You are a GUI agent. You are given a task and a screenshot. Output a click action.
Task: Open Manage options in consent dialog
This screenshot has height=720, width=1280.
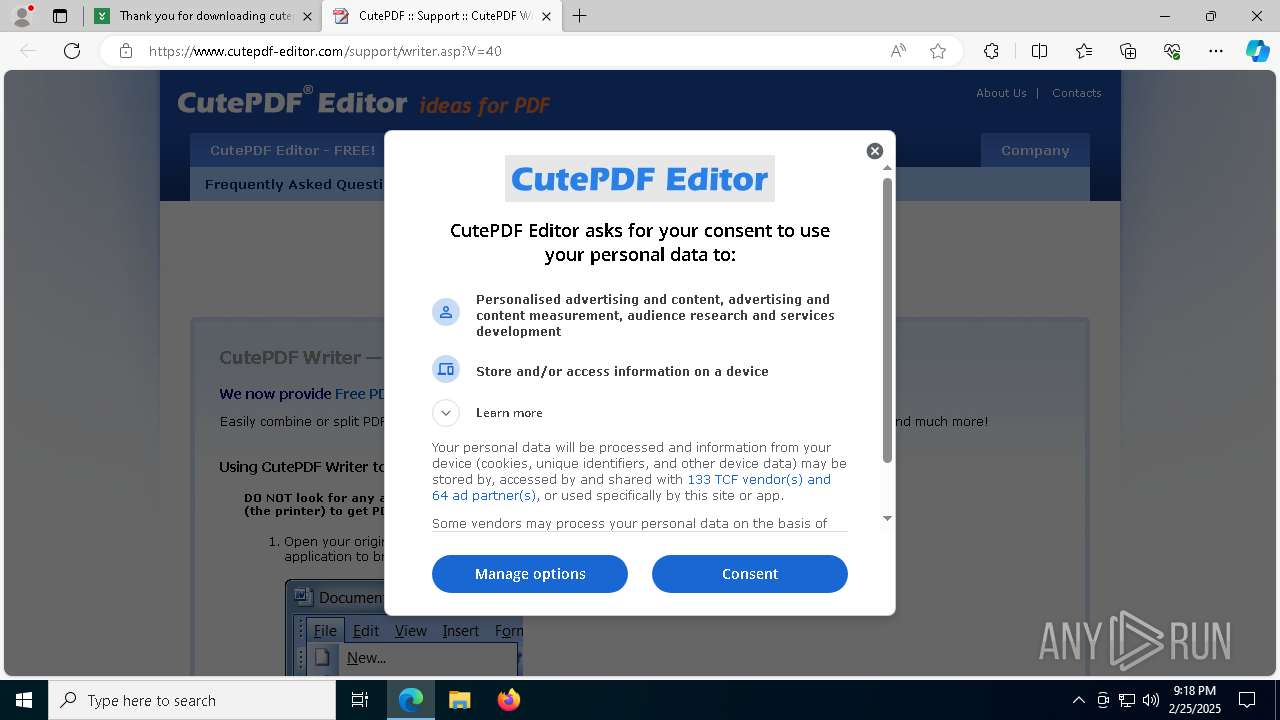point(530,574)
